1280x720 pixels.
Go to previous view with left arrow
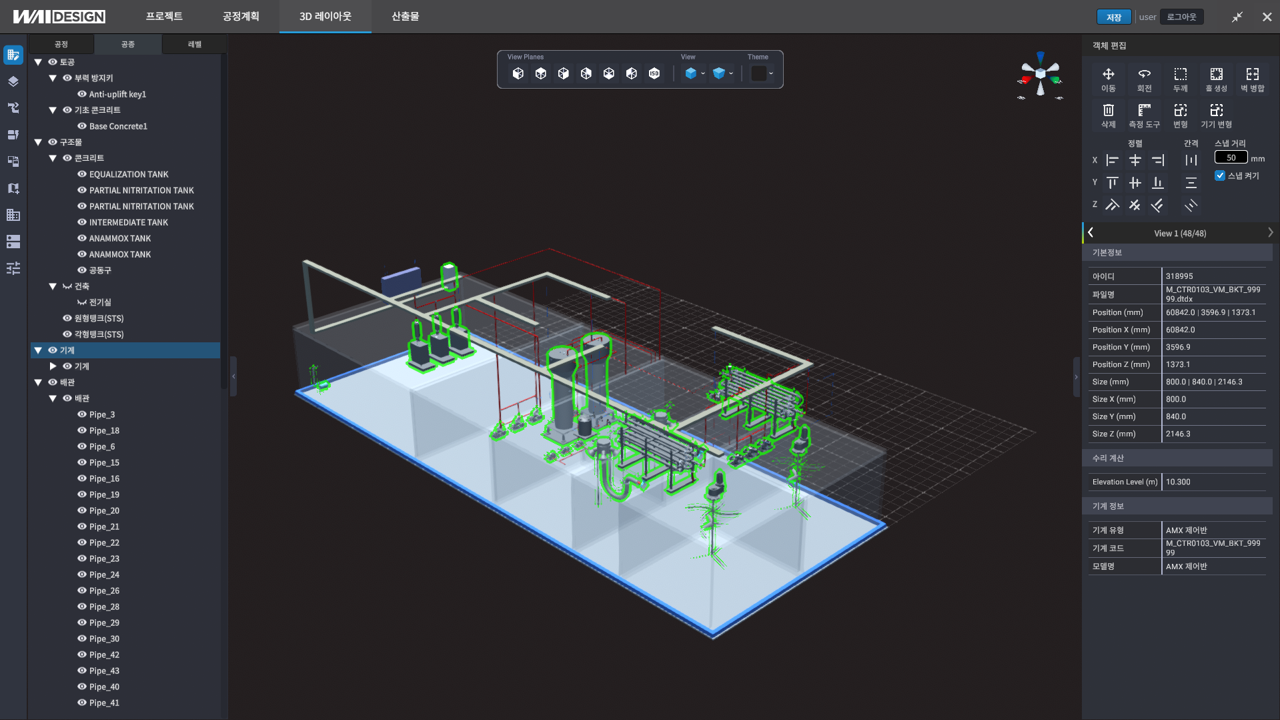(1091, 232)
